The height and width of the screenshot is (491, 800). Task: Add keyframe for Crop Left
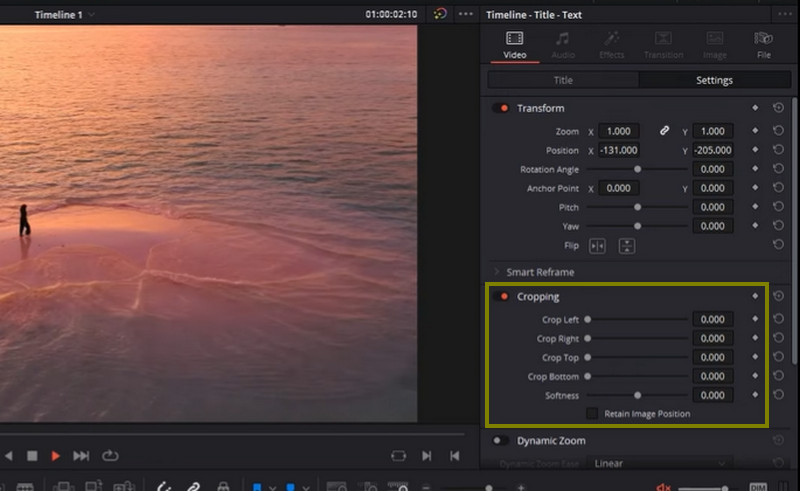point(756,320)
